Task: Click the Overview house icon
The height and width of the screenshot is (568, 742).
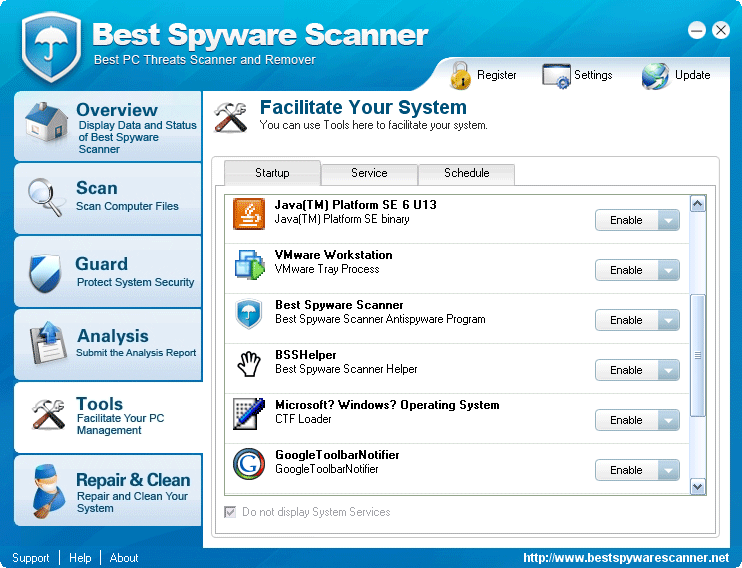Action: 45,122
